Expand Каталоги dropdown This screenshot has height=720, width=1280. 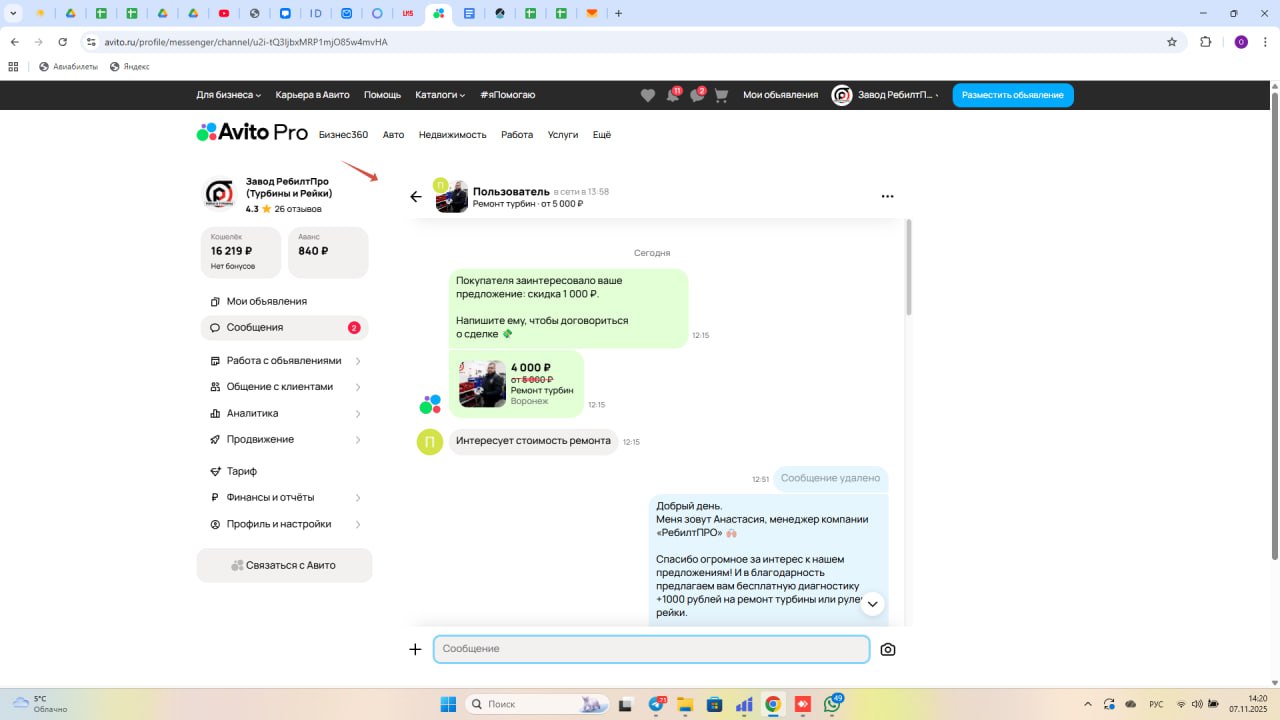pyautogui.click(x=440, y=95)
